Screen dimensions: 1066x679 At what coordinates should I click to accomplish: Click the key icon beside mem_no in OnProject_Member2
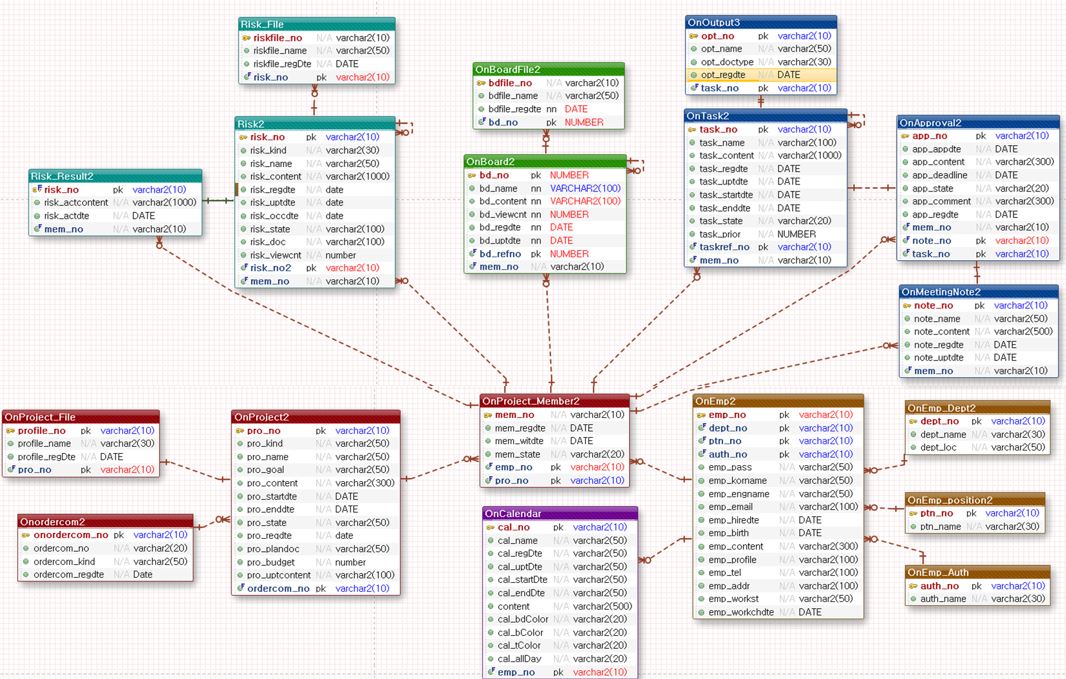[x=487, y=414]
